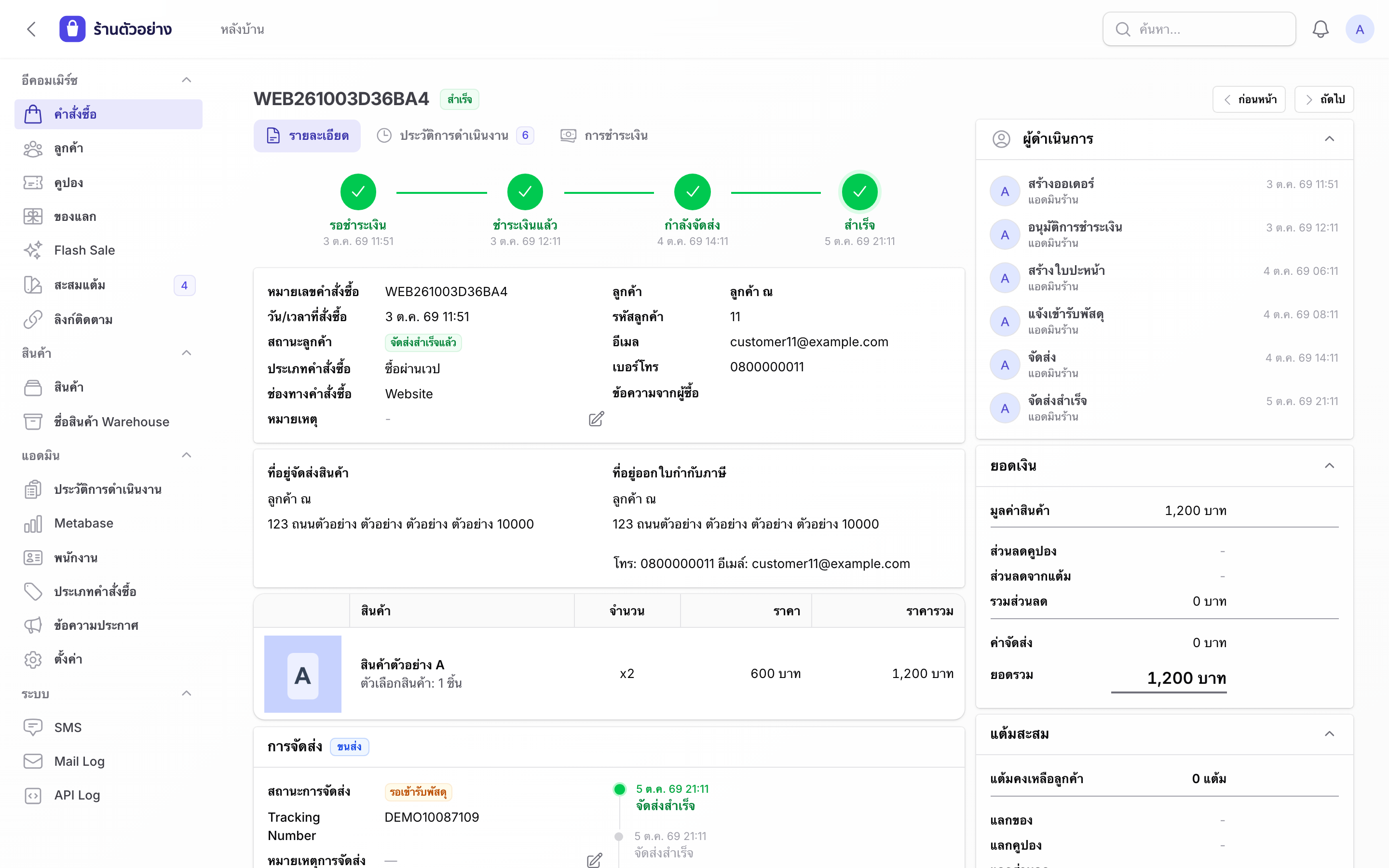Collapse the แอดมิน sidebar group
Image resolution: width=1389 pixels, height=868 pixels.
tap(186, 456)
